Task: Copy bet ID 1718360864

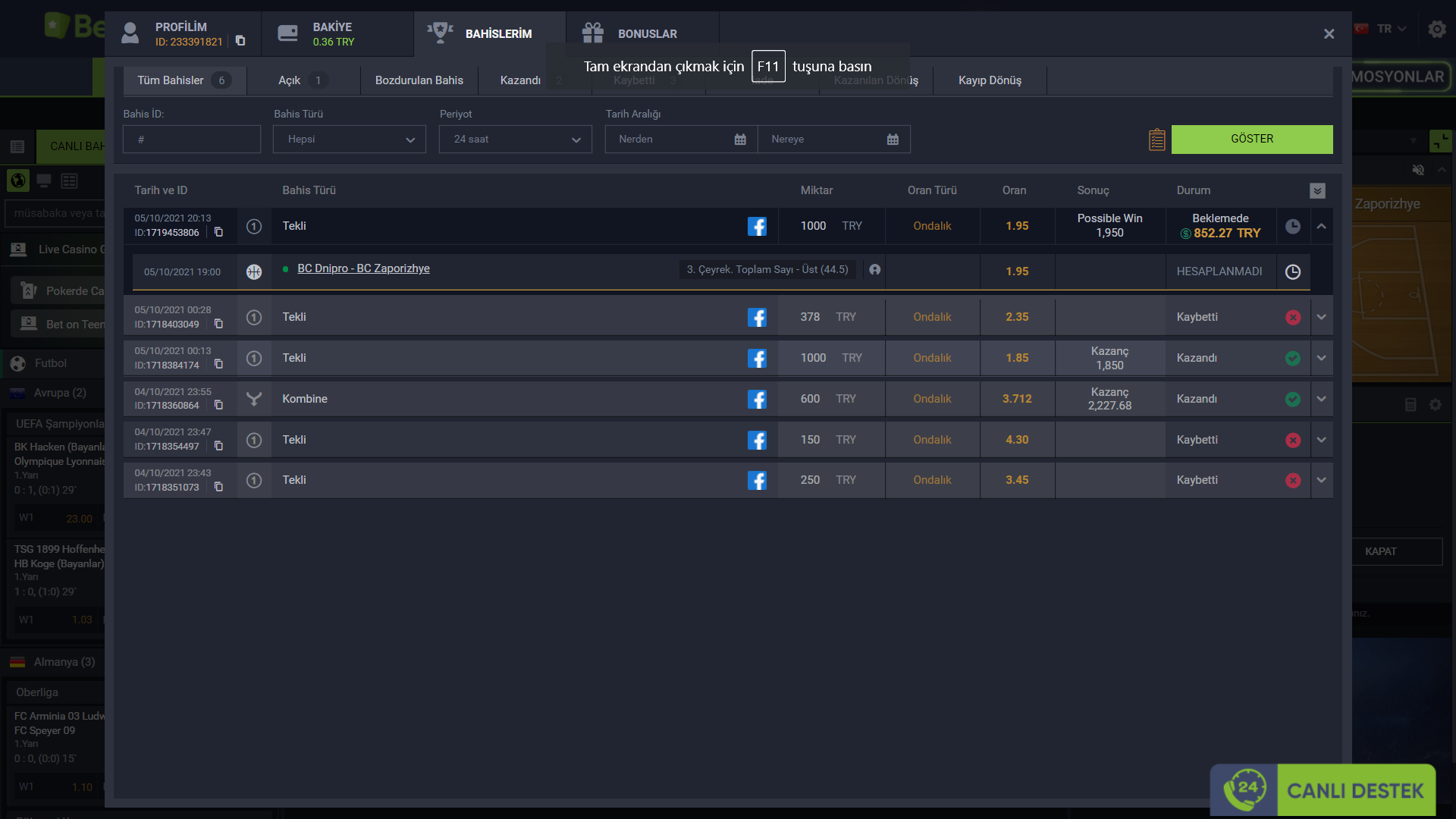Action: 218,405
